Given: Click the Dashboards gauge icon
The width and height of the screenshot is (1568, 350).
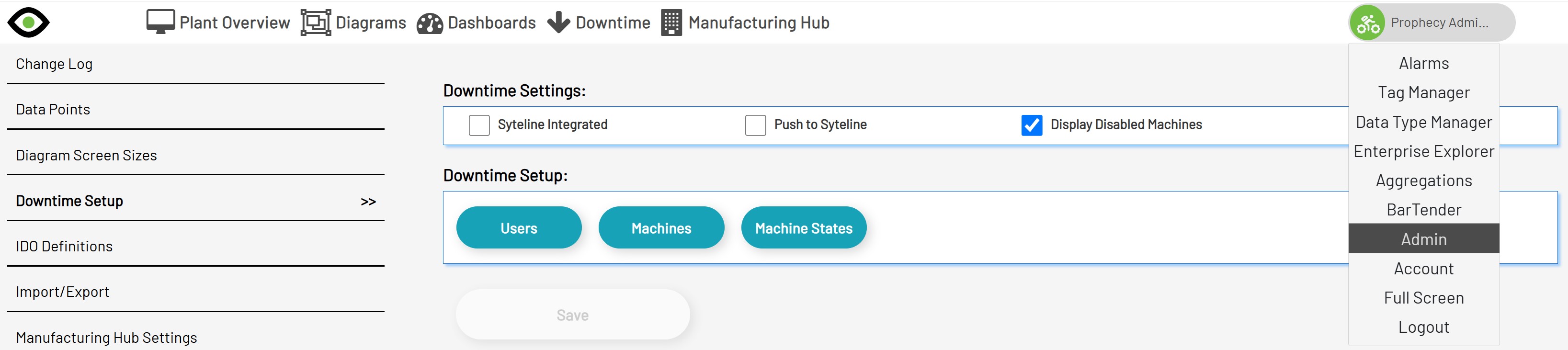Looking at the screenshot, I should point(430,23).
